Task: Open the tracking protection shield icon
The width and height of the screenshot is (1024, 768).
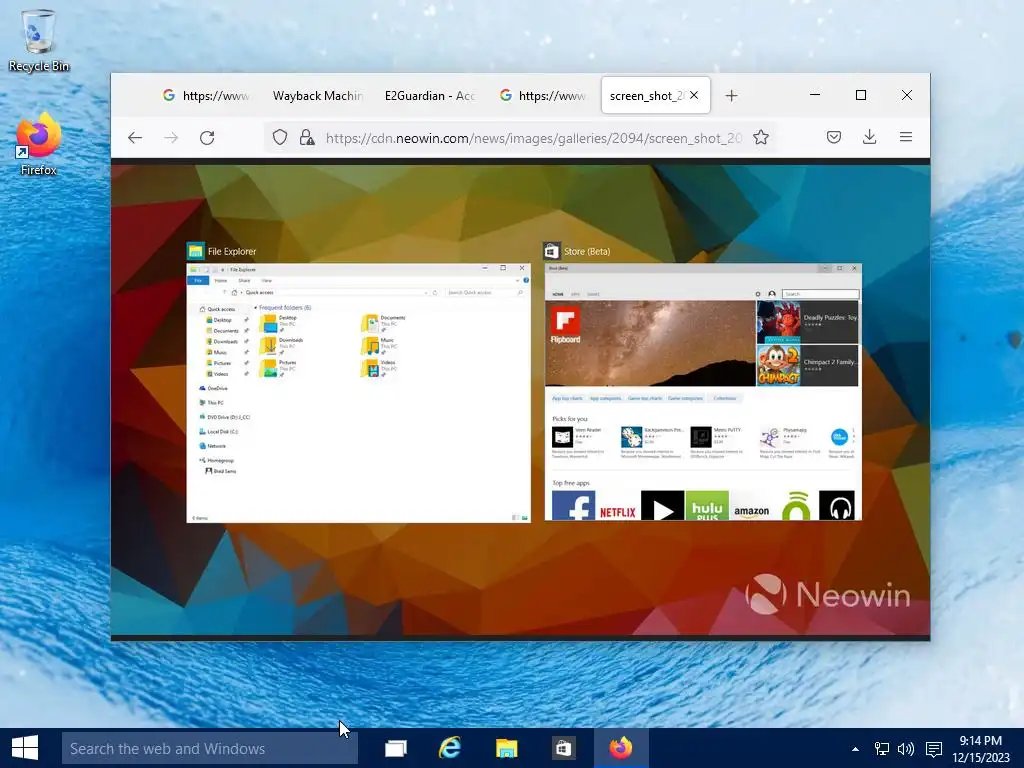Action: 280,138
